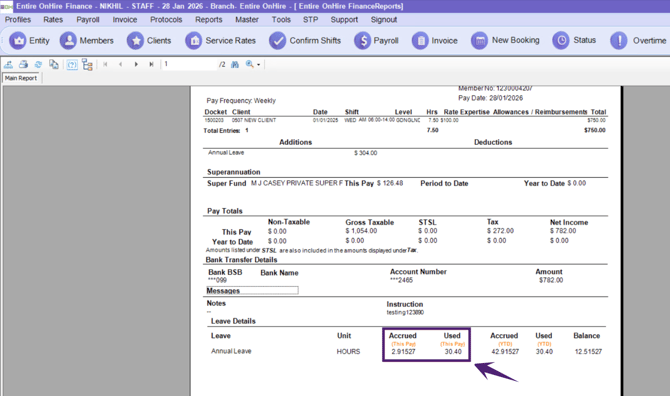Open the Rates menu
The image size is (670, 396).
(53, 20)
